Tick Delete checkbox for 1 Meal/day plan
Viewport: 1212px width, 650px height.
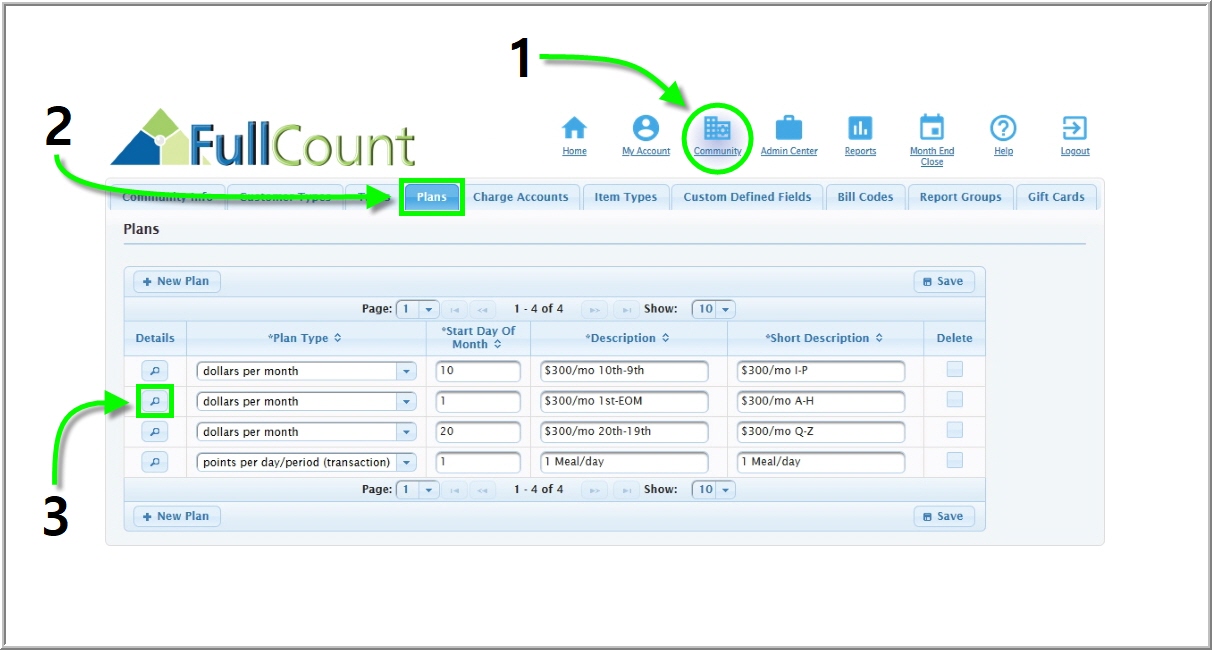coord(954,461)
